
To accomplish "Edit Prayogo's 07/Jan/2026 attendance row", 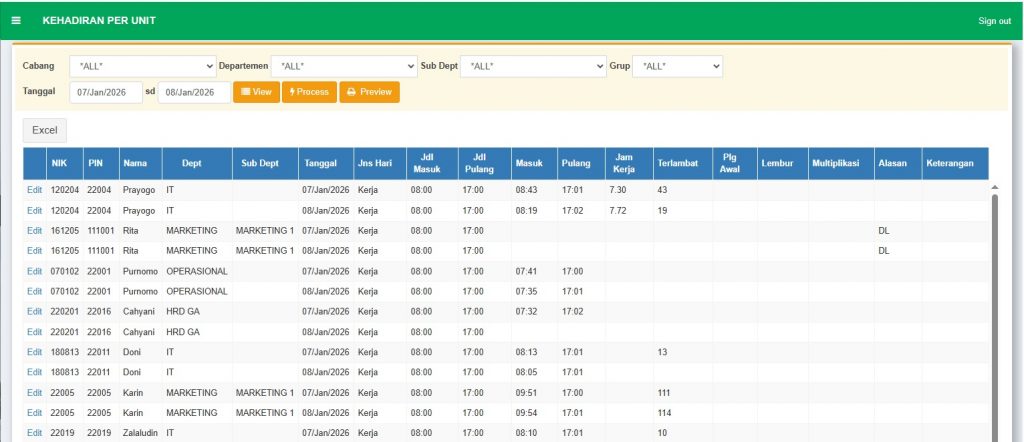I will [34, 190].
